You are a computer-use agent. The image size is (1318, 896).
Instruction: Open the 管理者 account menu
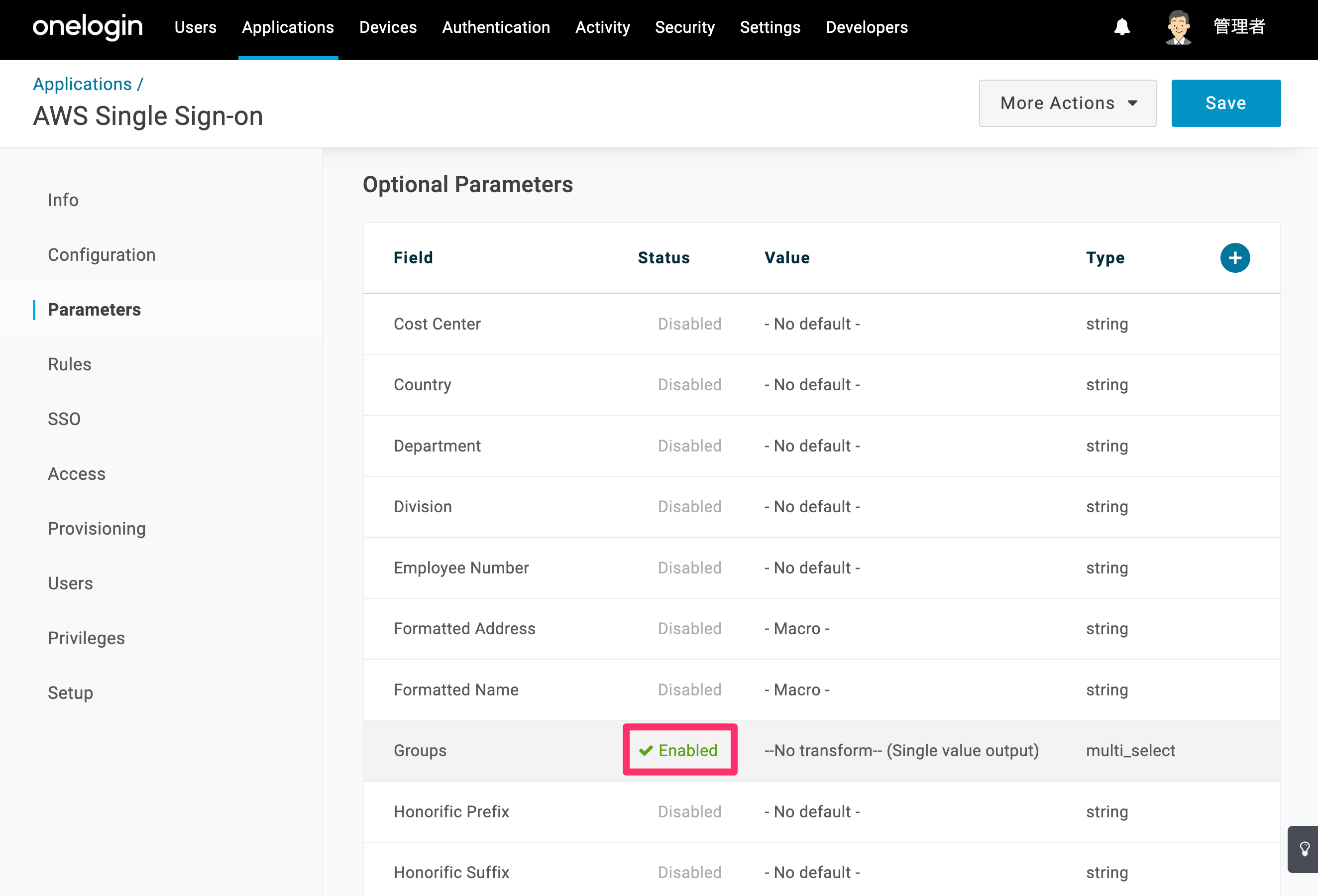[x=1239, y=27]
